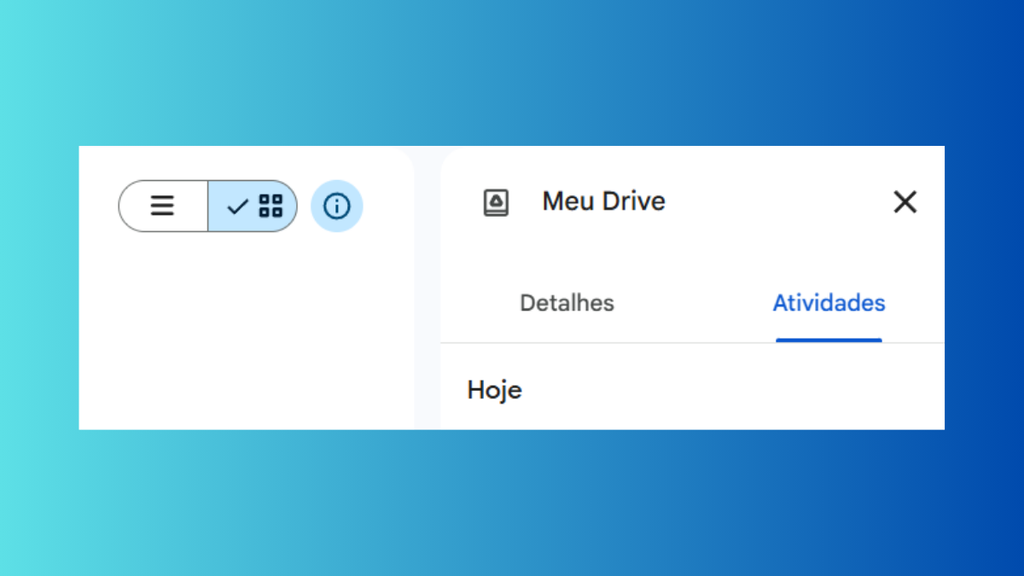
Task: Switch to list layout view
Action: (163, 206)
